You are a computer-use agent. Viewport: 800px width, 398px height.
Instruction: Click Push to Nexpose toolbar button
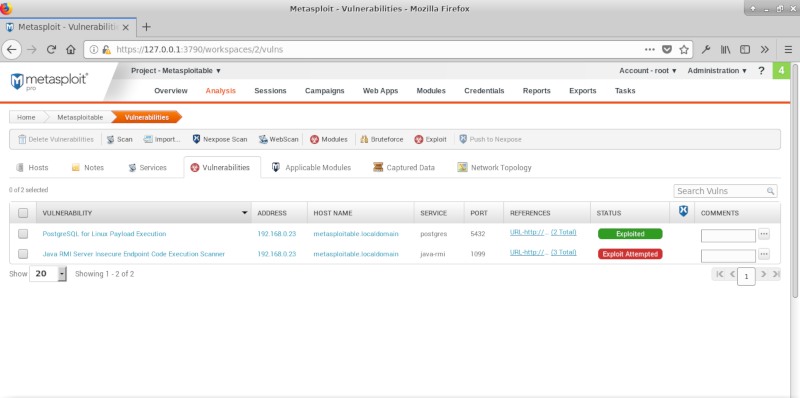pos(490,139)
